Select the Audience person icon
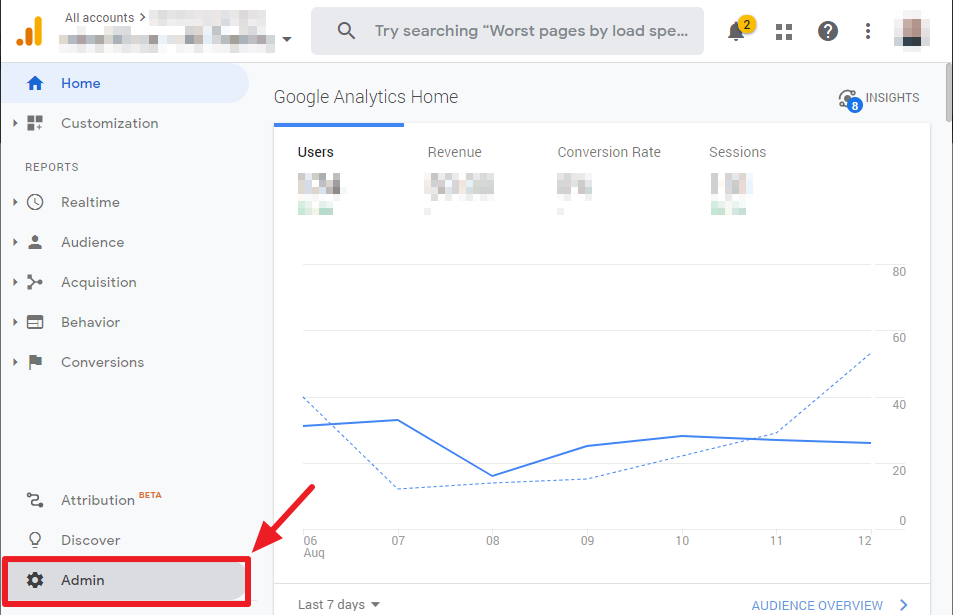Image resolution: width=953 pixels, height=615 pixels. click(35, 242)
